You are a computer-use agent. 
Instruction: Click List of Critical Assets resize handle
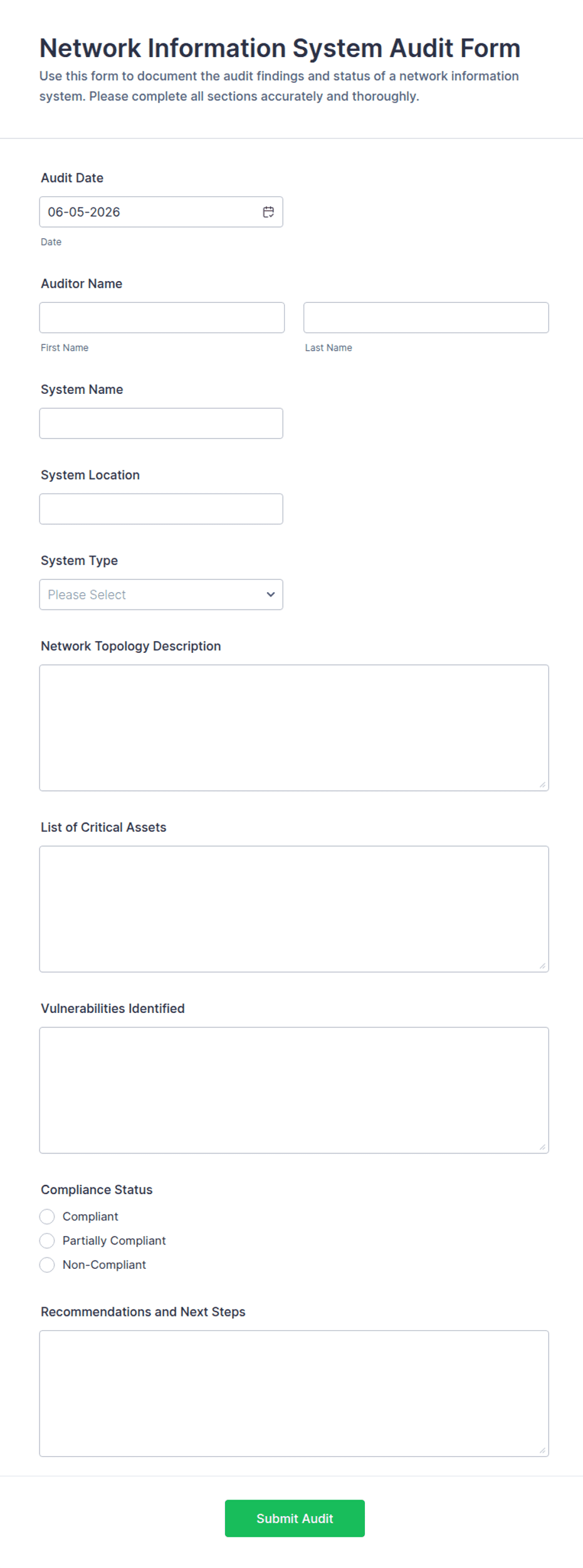coord(542,966)
